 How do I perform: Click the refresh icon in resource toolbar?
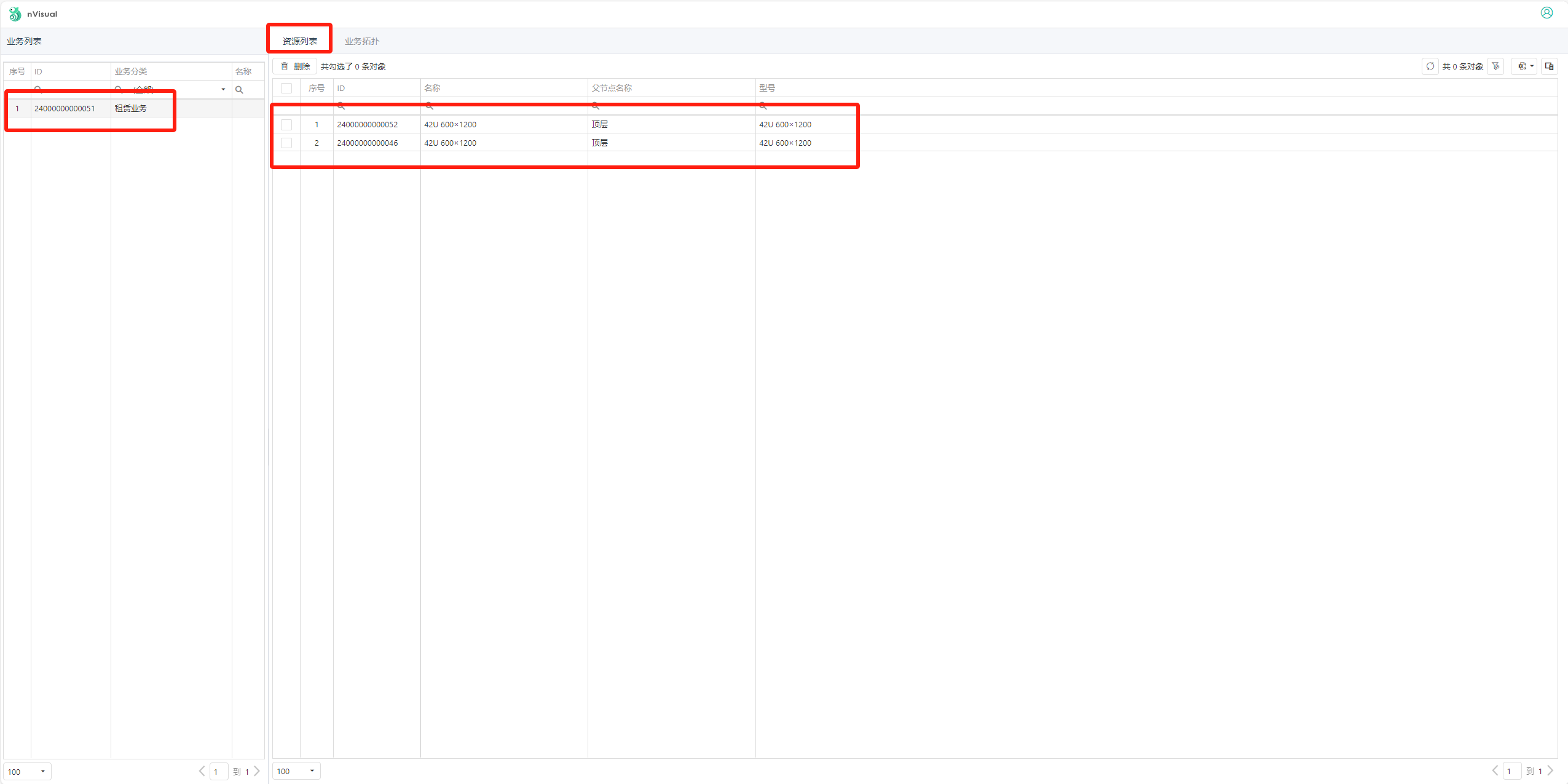(x=1430, y=66)
